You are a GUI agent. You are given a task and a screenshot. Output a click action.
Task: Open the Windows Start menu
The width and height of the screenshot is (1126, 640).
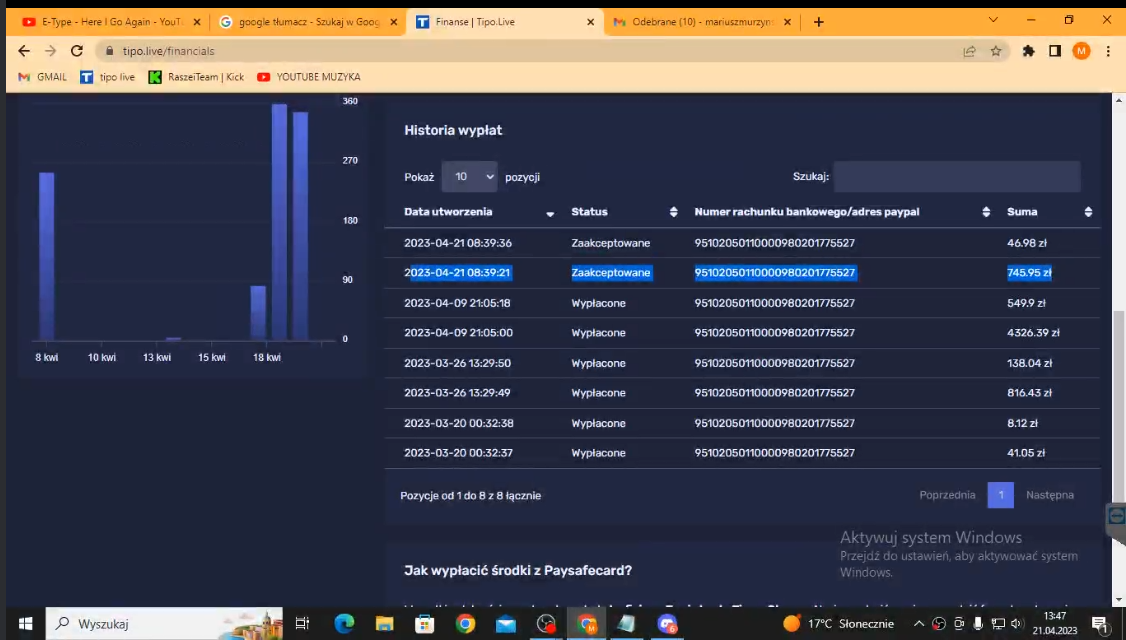(23, 624)
